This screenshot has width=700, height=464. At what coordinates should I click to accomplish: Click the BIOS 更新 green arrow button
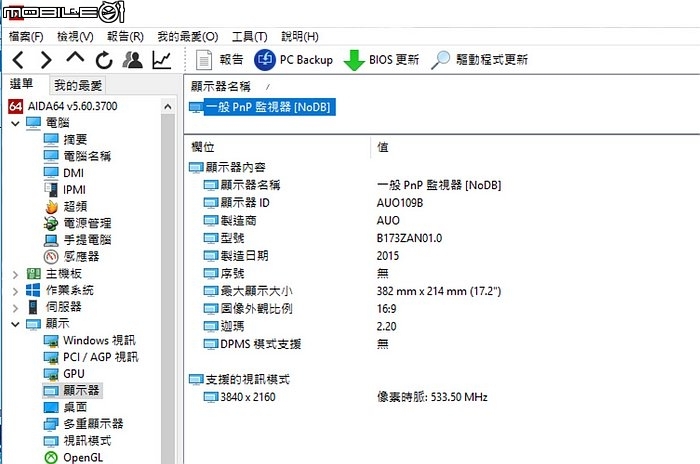(381, 60)
